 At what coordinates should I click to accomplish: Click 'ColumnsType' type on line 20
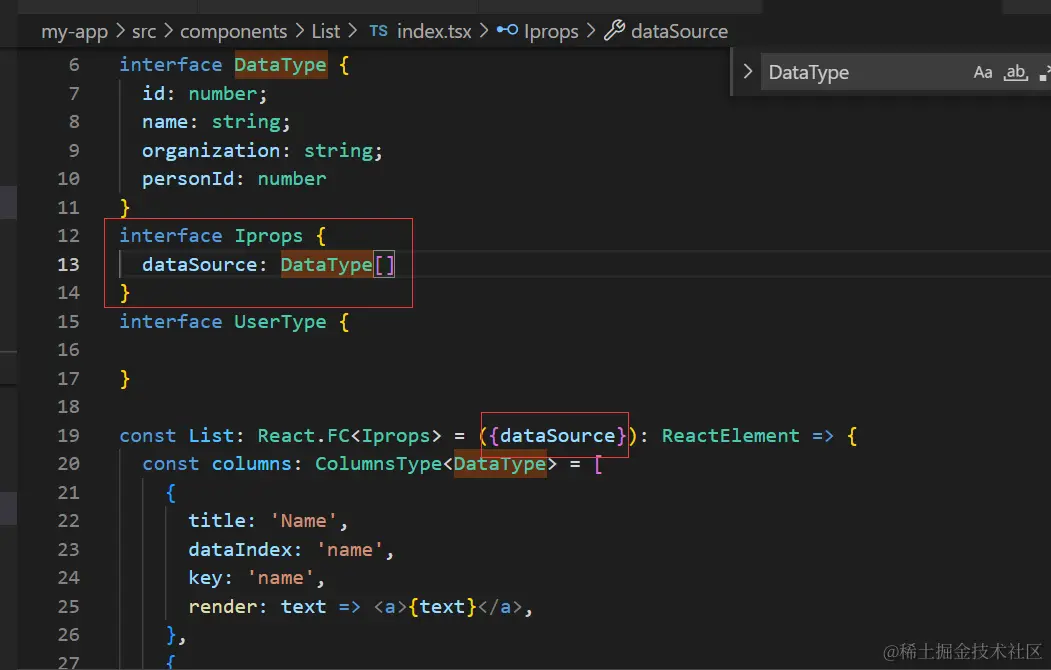pos(379,464)
